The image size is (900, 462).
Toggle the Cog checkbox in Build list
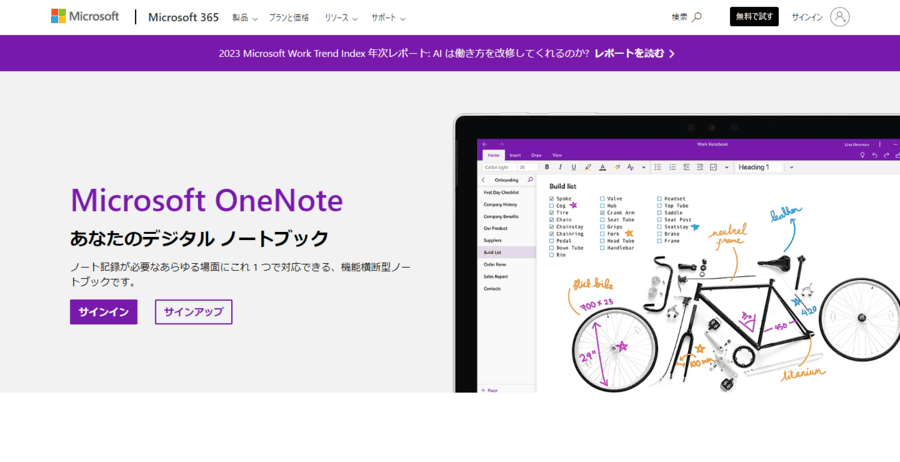point(552,205)
